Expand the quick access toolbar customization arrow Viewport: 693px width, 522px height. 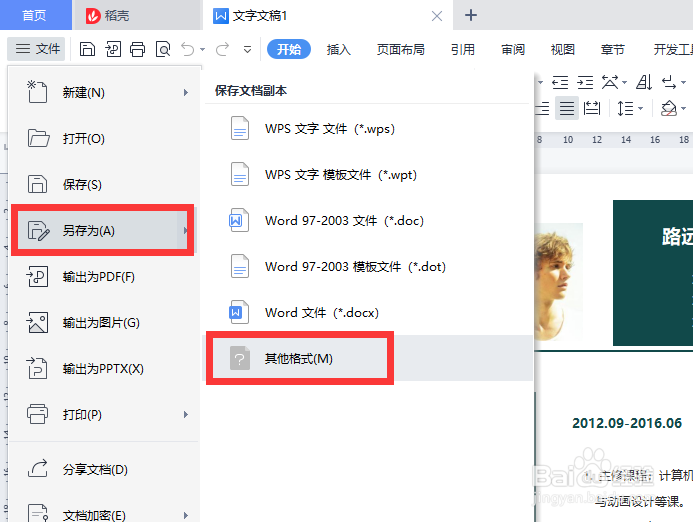pos(248,50)
